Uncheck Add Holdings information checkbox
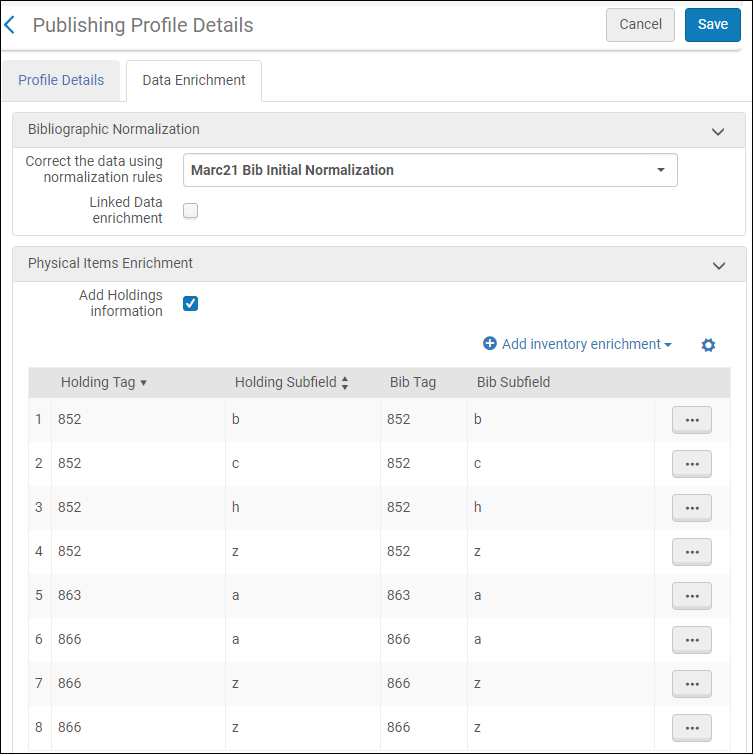Screen dimensions: 753x754 (191, 303)
